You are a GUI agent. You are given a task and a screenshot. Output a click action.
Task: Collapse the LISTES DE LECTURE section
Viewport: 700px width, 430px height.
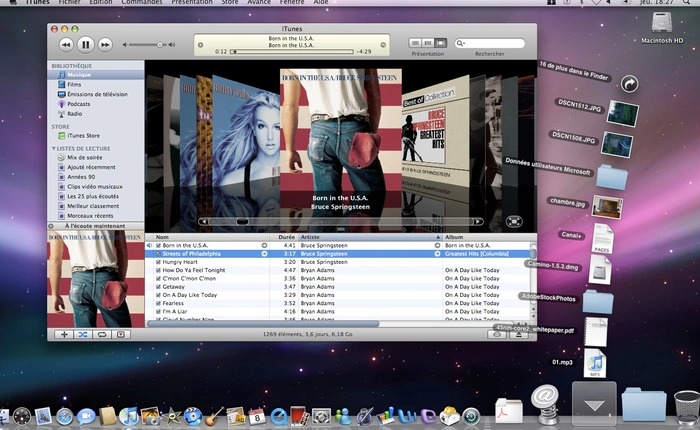(x=55, y=148)
